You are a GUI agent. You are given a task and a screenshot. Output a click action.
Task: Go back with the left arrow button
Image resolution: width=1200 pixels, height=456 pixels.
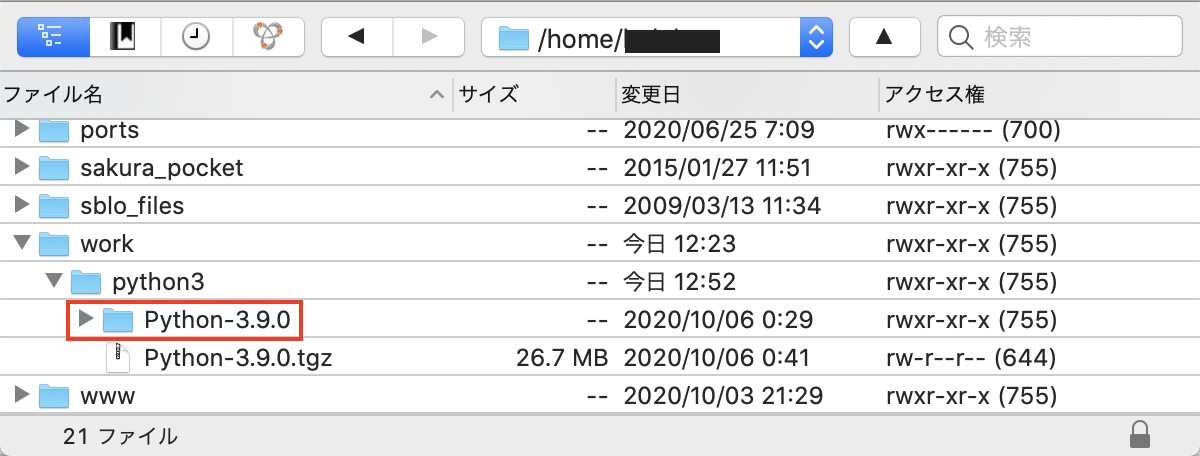pyautogui.click(x=356, y=37)
